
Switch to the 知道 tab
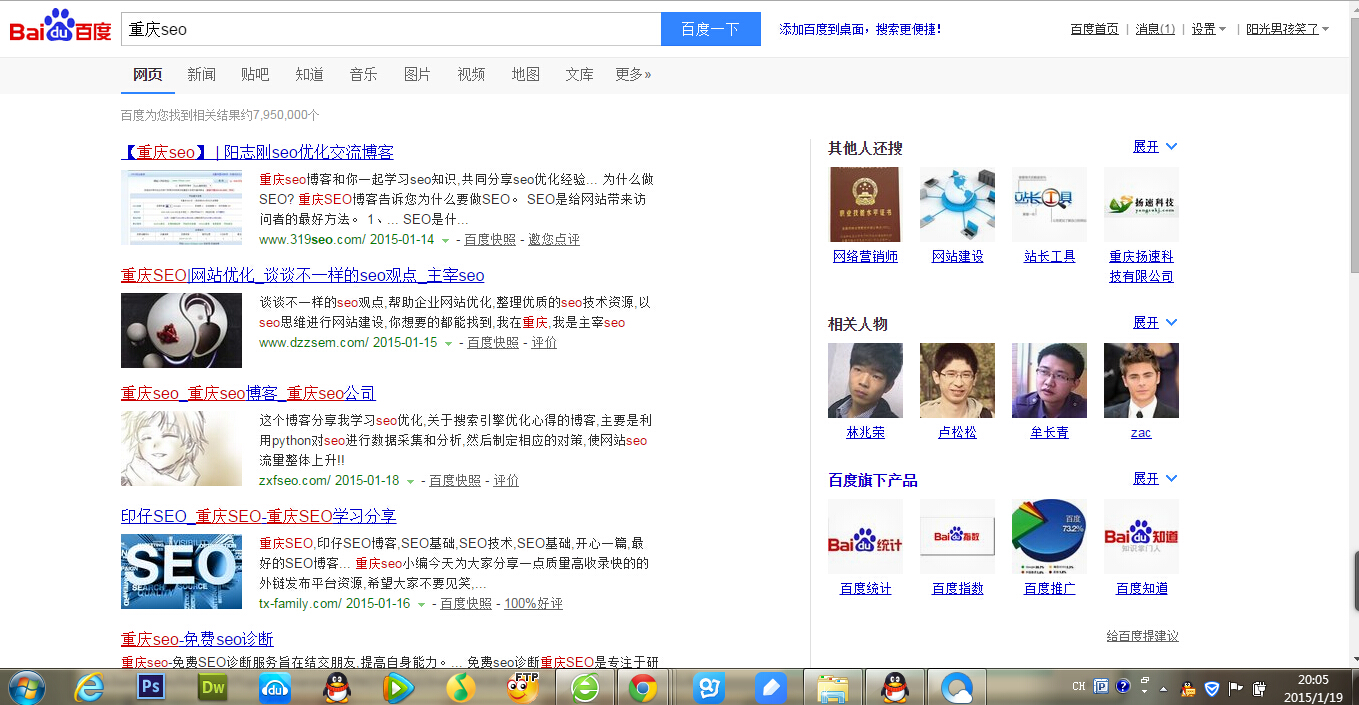[309, 74]
